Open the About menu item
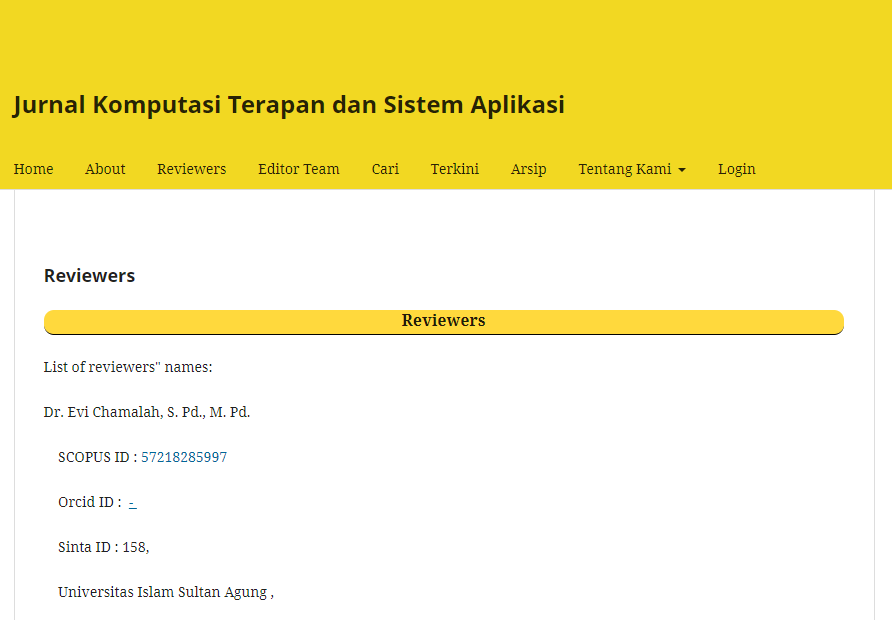892x620 pixels. [x=105, y=169]
